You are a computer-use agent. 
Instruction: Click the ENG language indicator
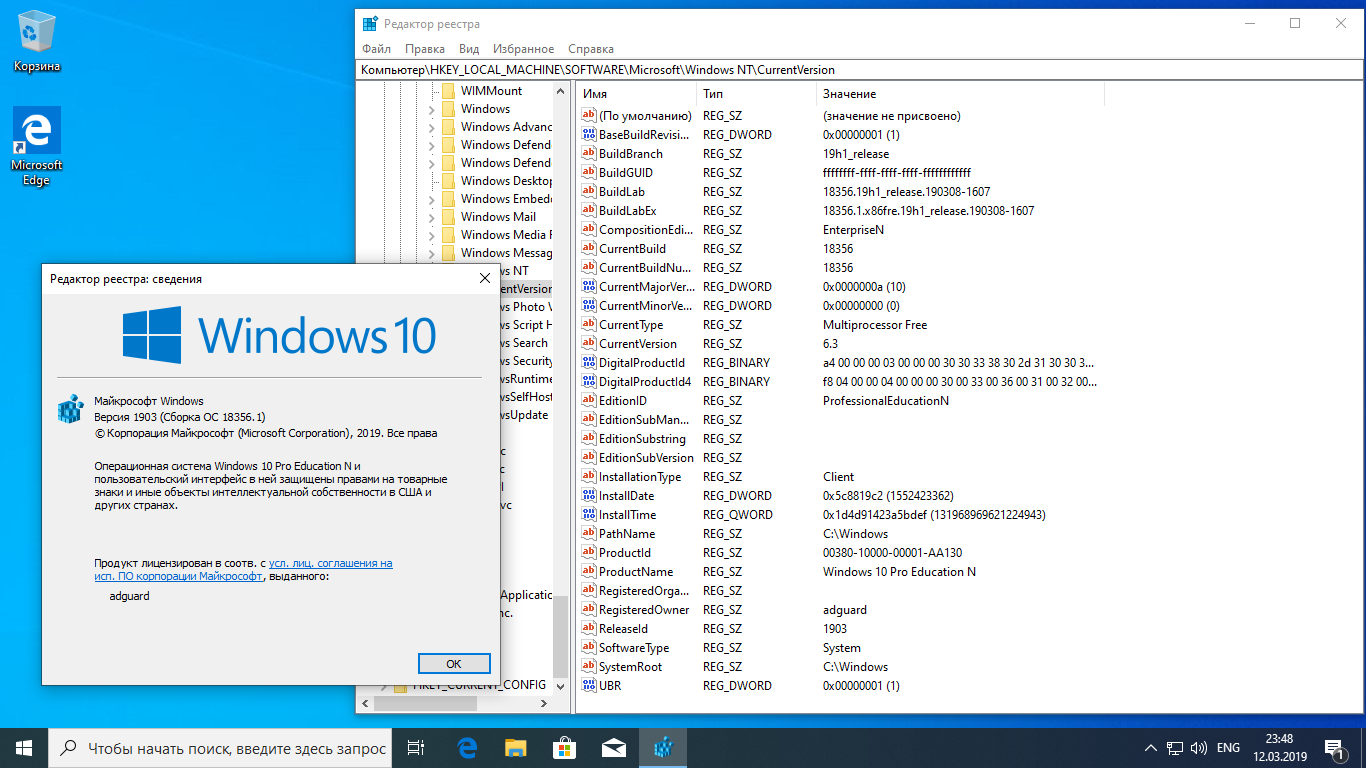tap(1228, 748)
